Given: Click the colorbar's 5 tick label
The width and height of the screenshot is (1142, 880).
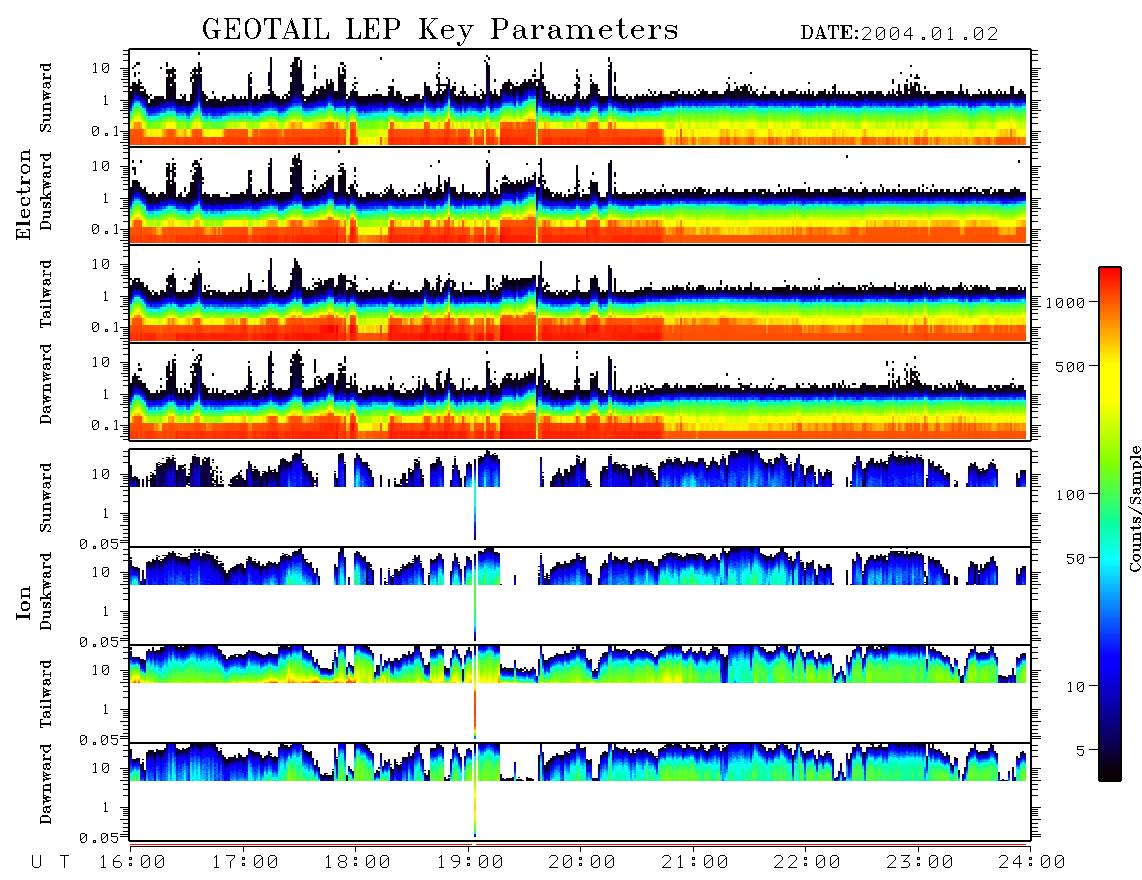Looking at the screenshot, I should pos(1081,751).
